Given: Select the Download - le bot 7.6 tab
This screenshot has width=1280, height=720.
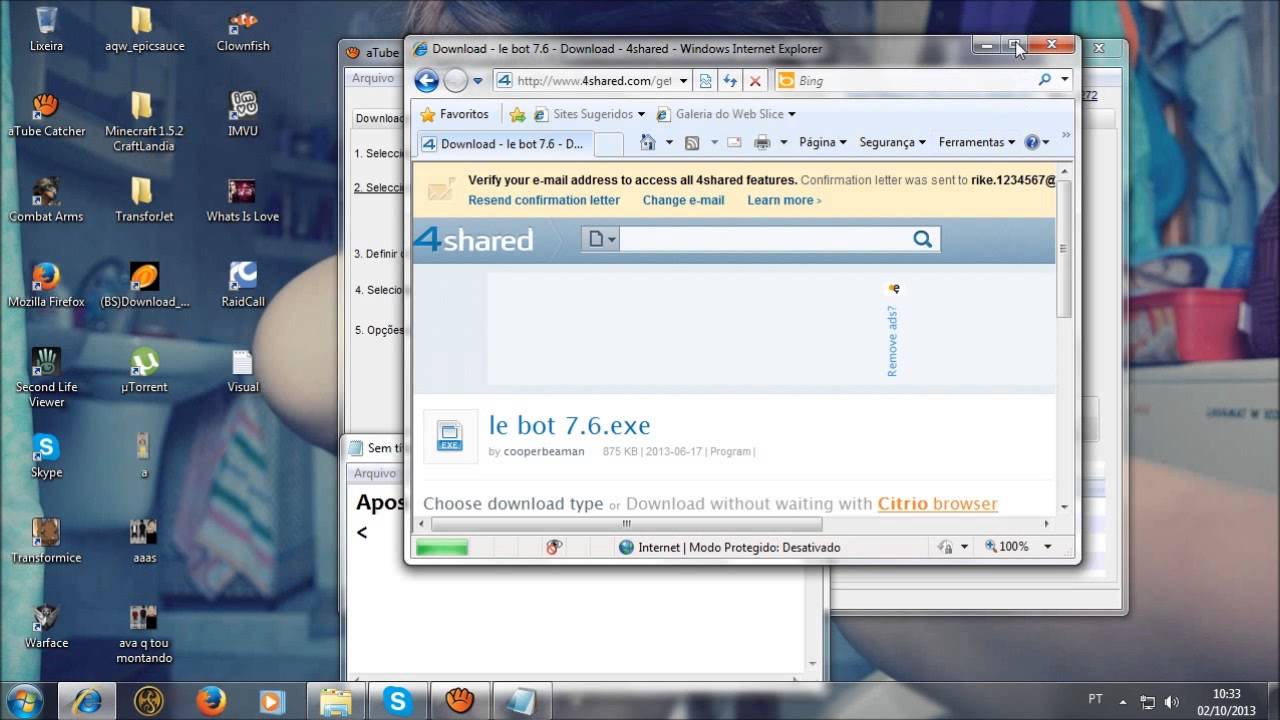Looking at the screenshot, I should click(x=505, y=144).
